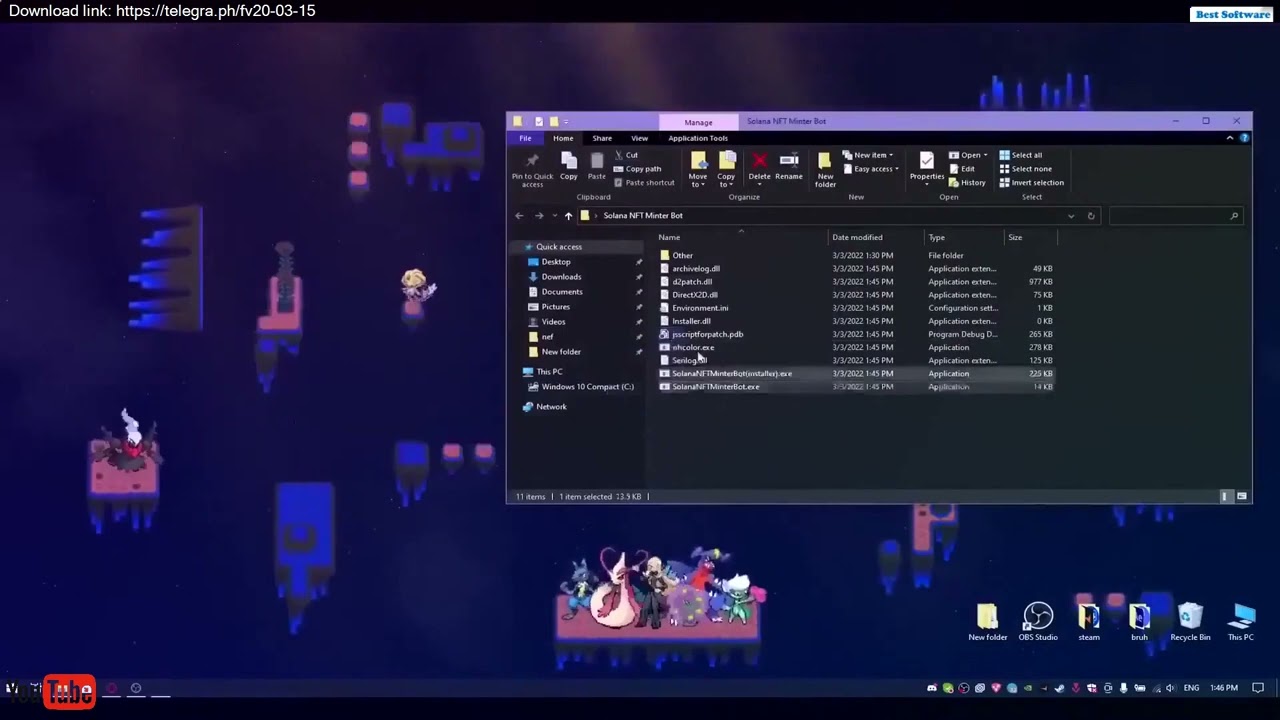Switch to details view icon in status bar
The width and height of the screenshot is (1280, 720).
pos(1225,496)
